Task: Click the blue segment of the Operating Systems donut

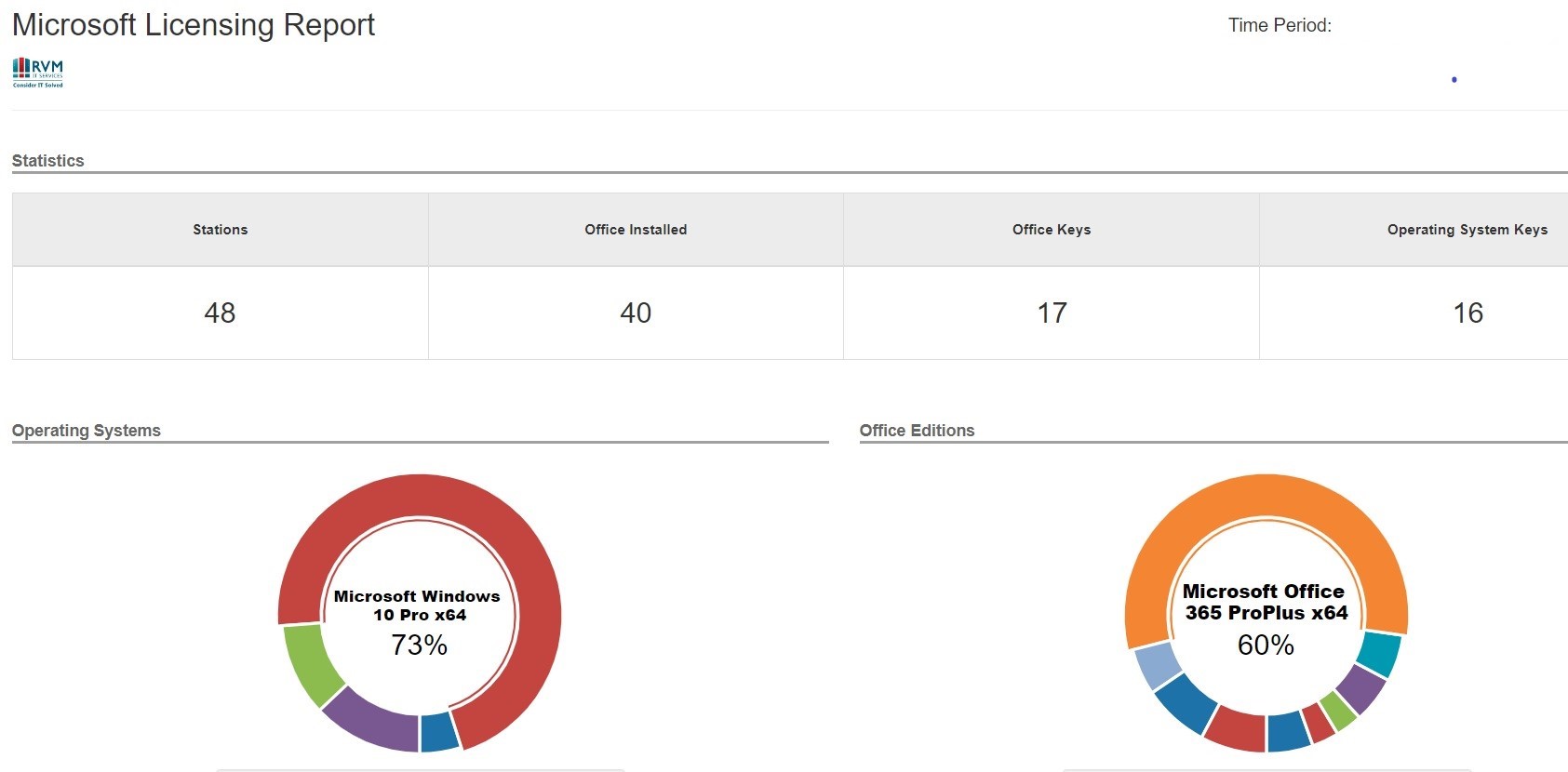Action: coord(438,732)
